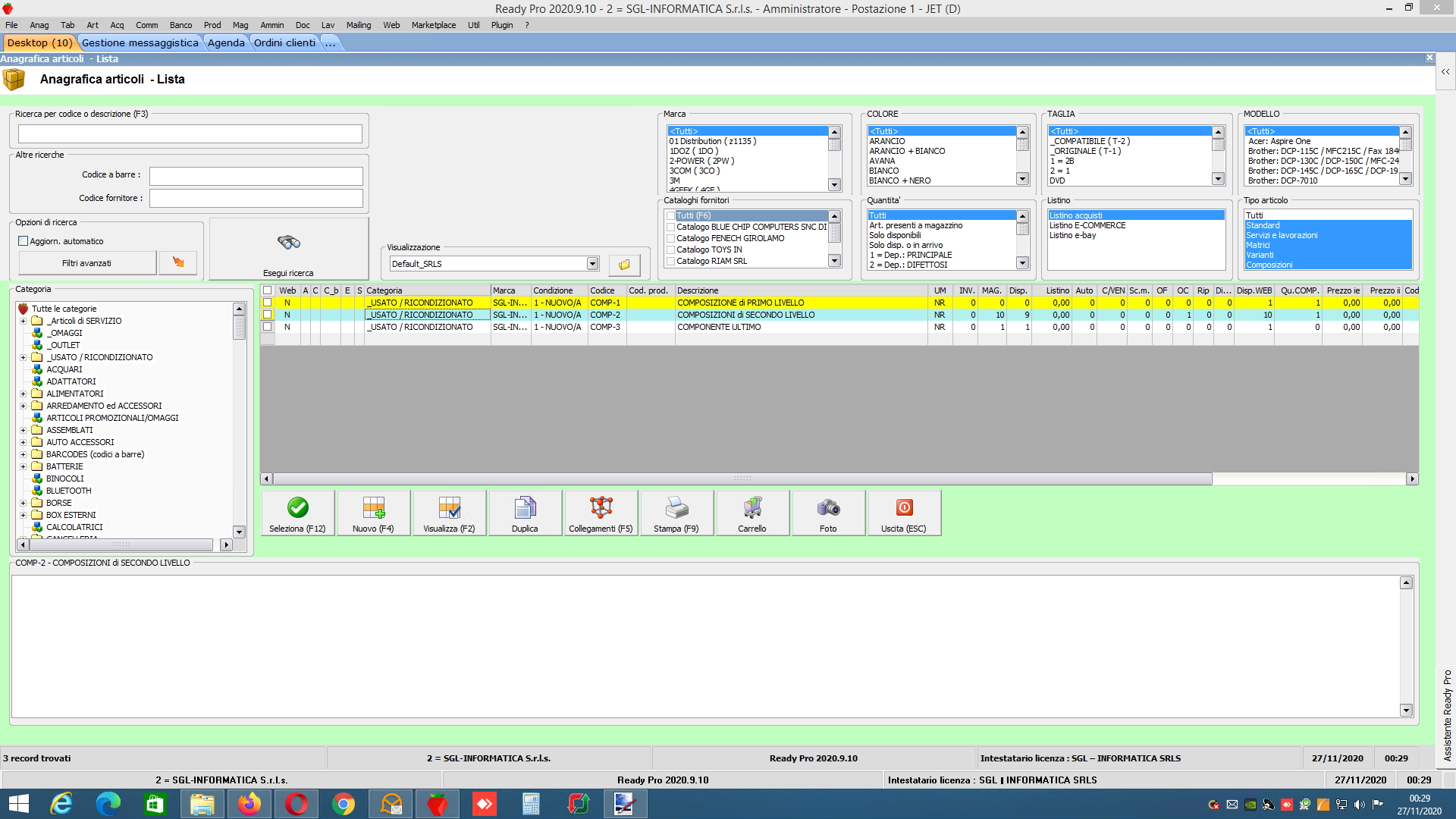Open File Explorer from the taskbar
The width and height of the screenshot is (1456, 819).
tap(202, 804)
